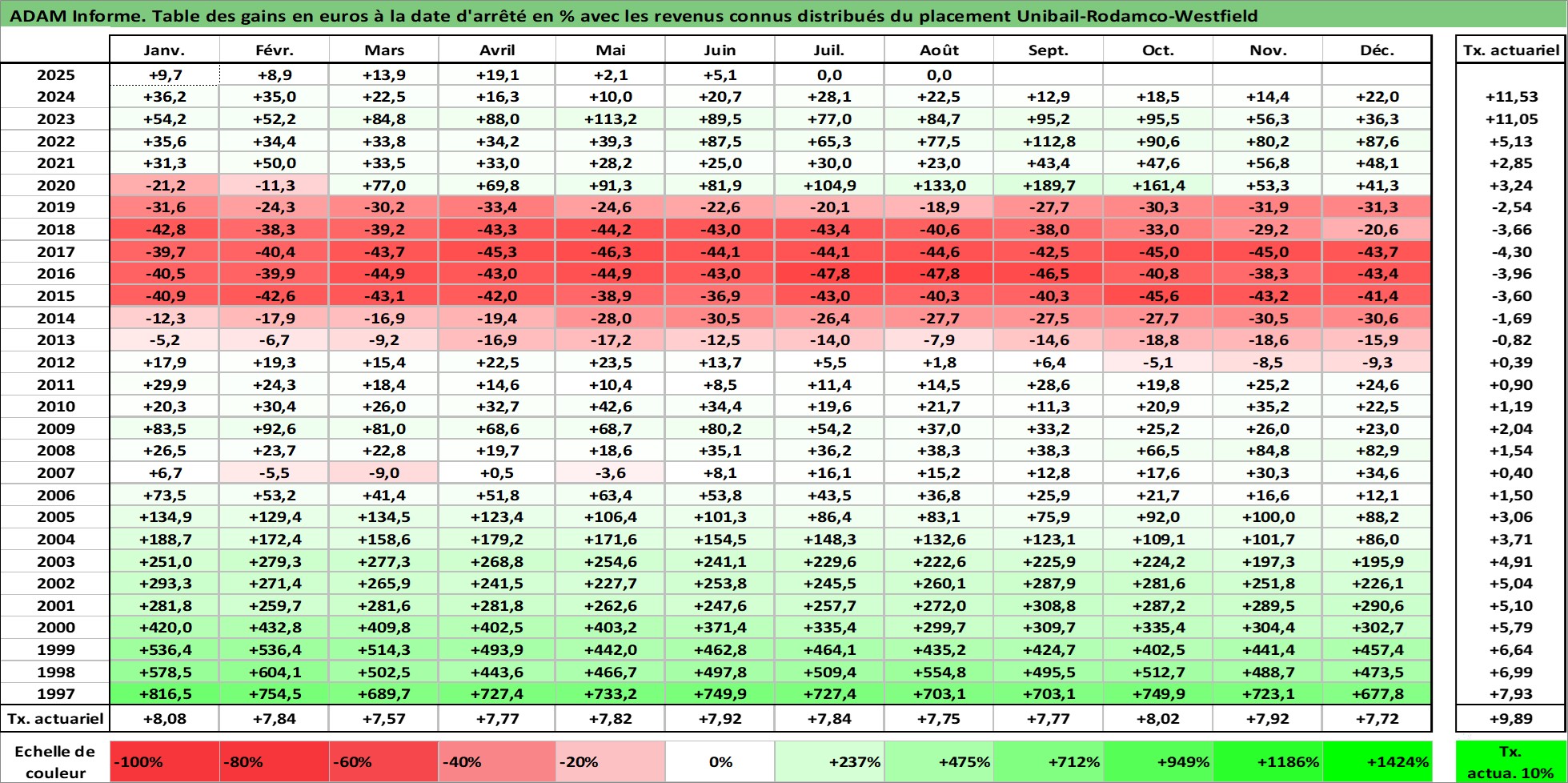
Task: Select the 1997 year row label
Action: 55,693
